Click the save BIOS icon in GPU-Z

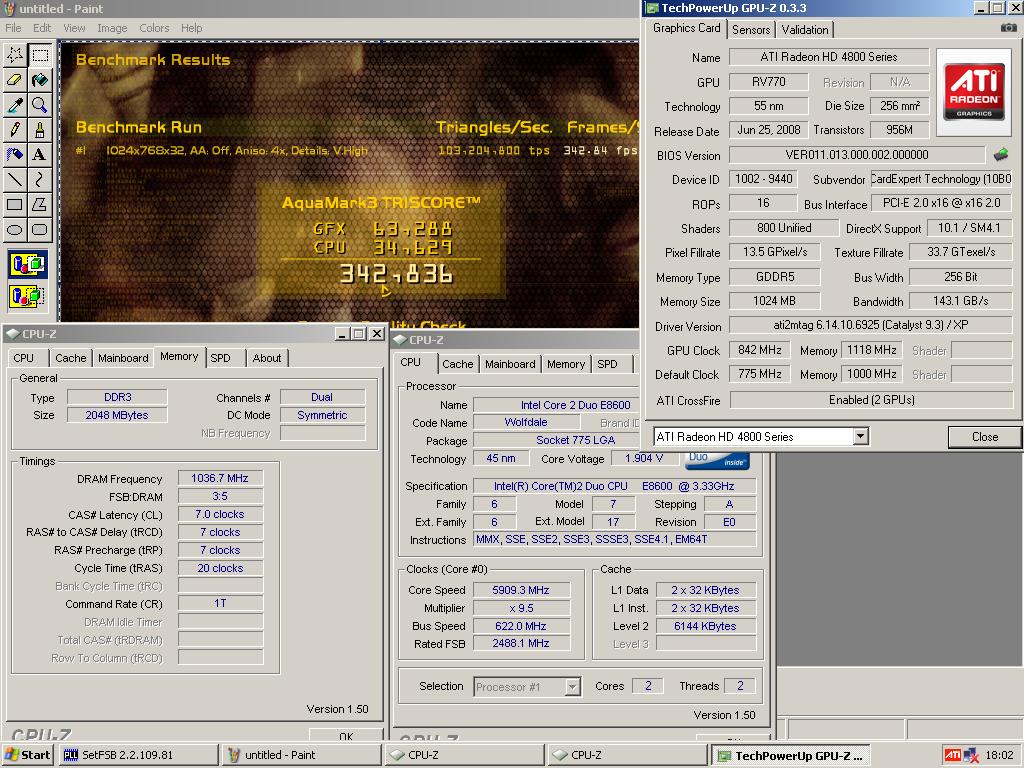tap(1000, 155)
